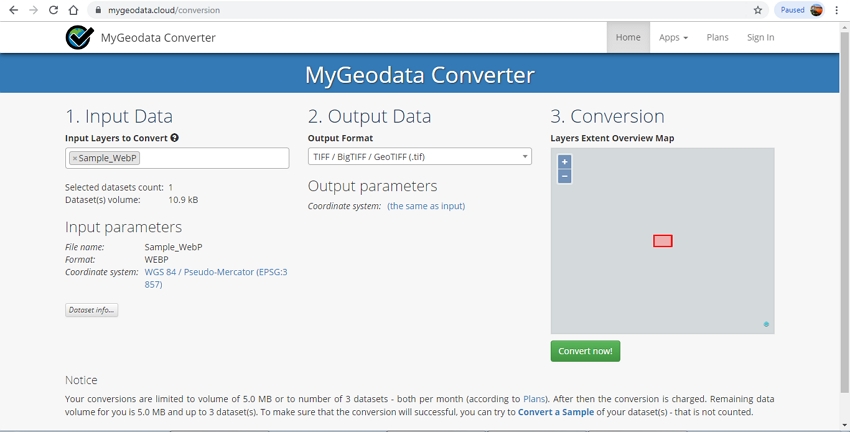Open the Chrome three-dot menu
This screenshot has height=432, width=850.
[837, 10]
